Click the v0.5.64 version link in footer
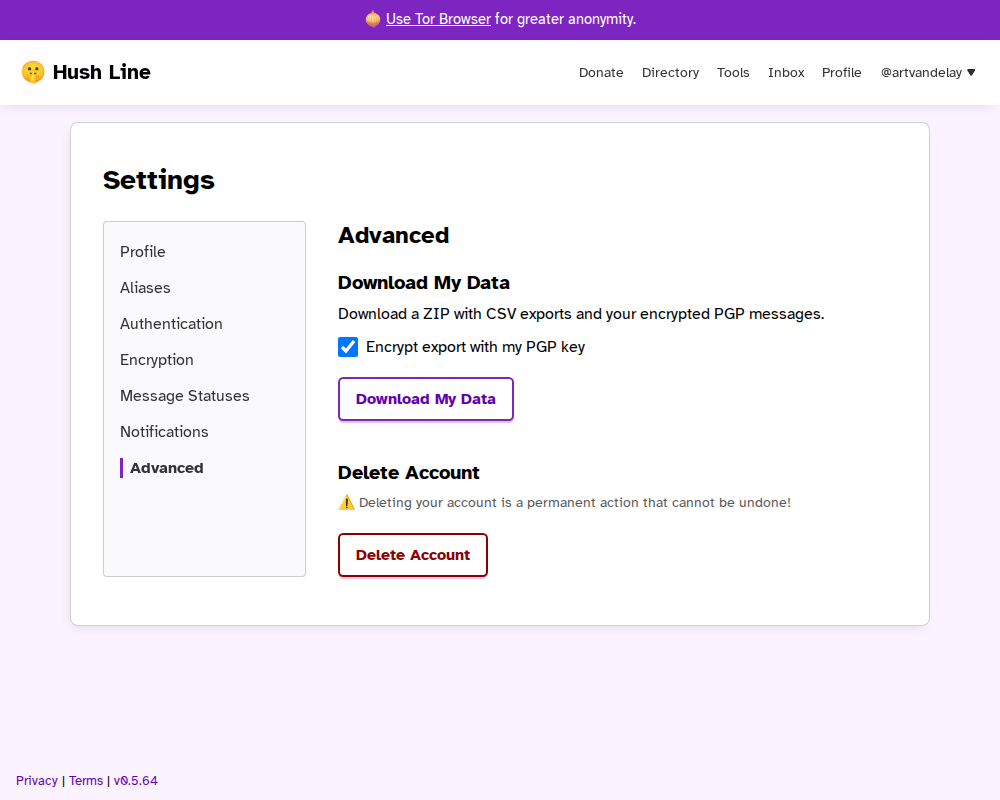 (x=136, y=780)
